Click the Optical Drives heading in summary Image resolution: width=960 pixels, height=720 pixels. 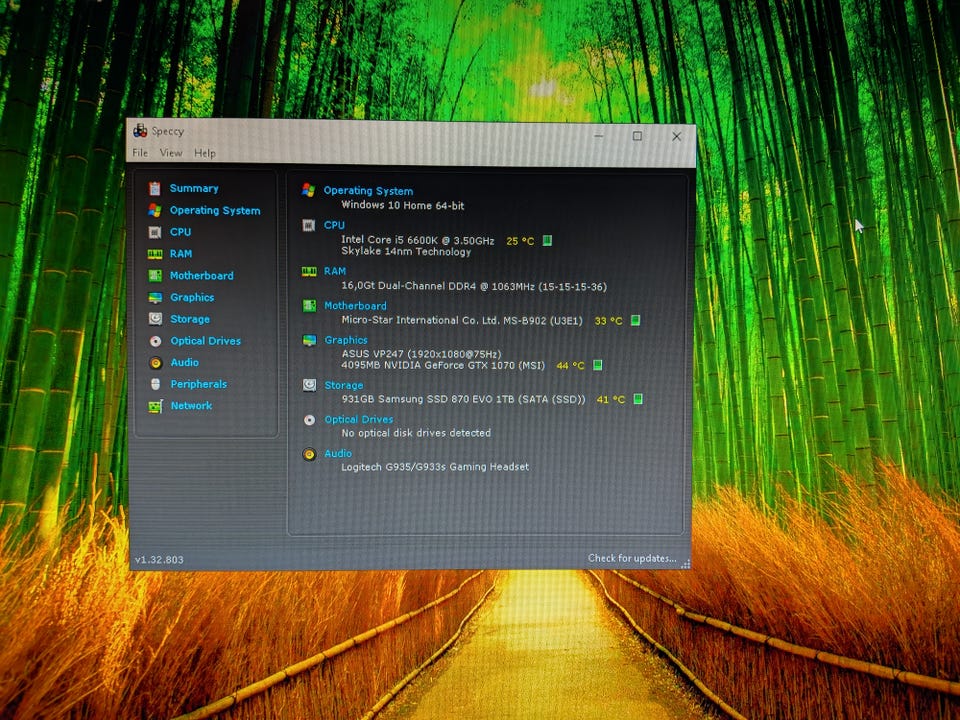click(359, 419)
